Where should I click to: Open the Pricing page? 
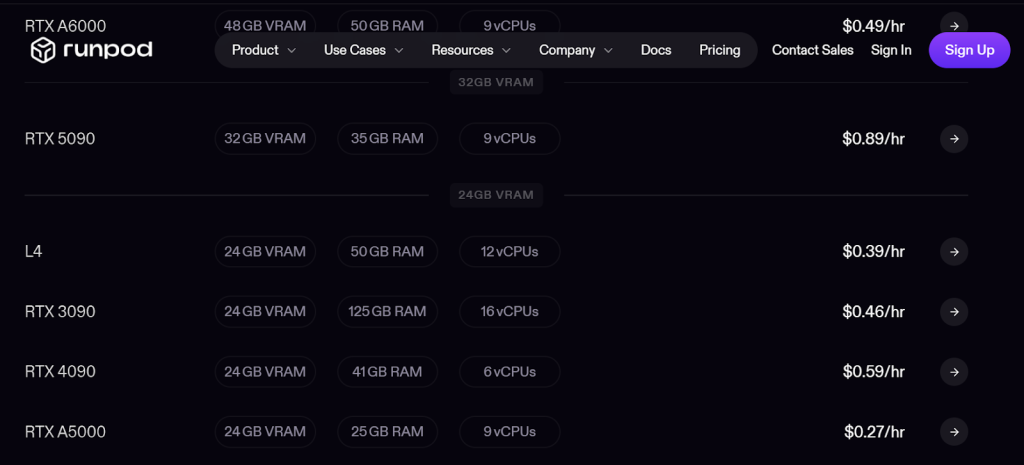720,50
